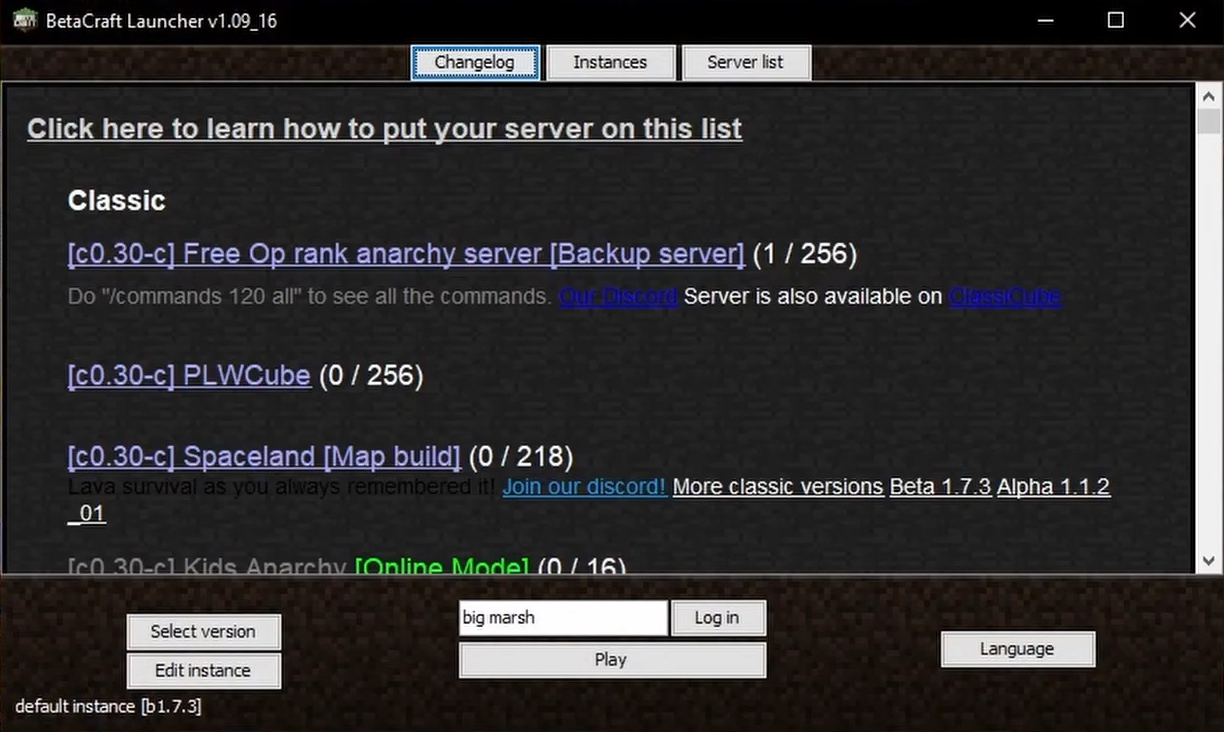Open the Server list tab
The image size is (1224, 732).
[x=745, y=62]
